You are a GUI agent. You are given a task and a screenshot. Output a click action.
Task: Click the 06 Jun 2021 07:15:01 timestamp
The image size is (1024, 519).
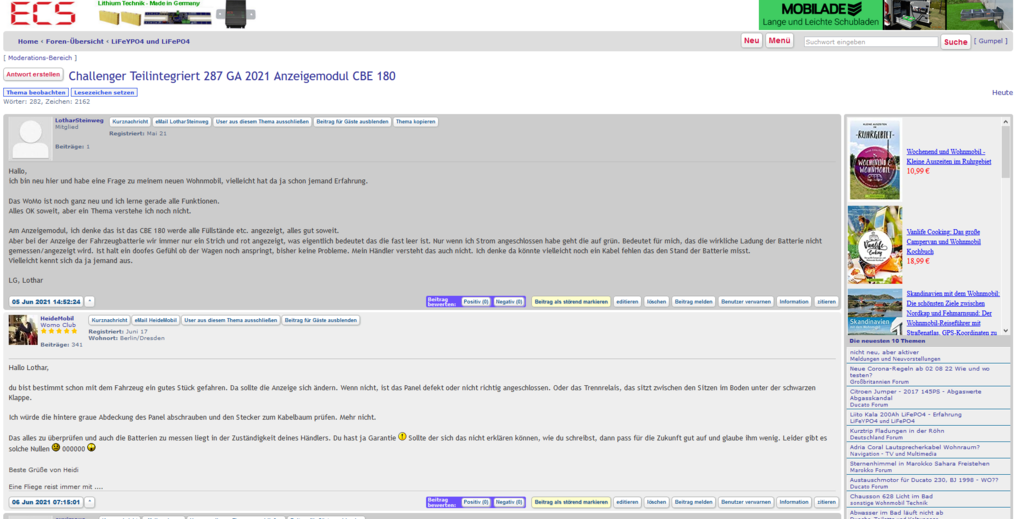coord(46,502)
